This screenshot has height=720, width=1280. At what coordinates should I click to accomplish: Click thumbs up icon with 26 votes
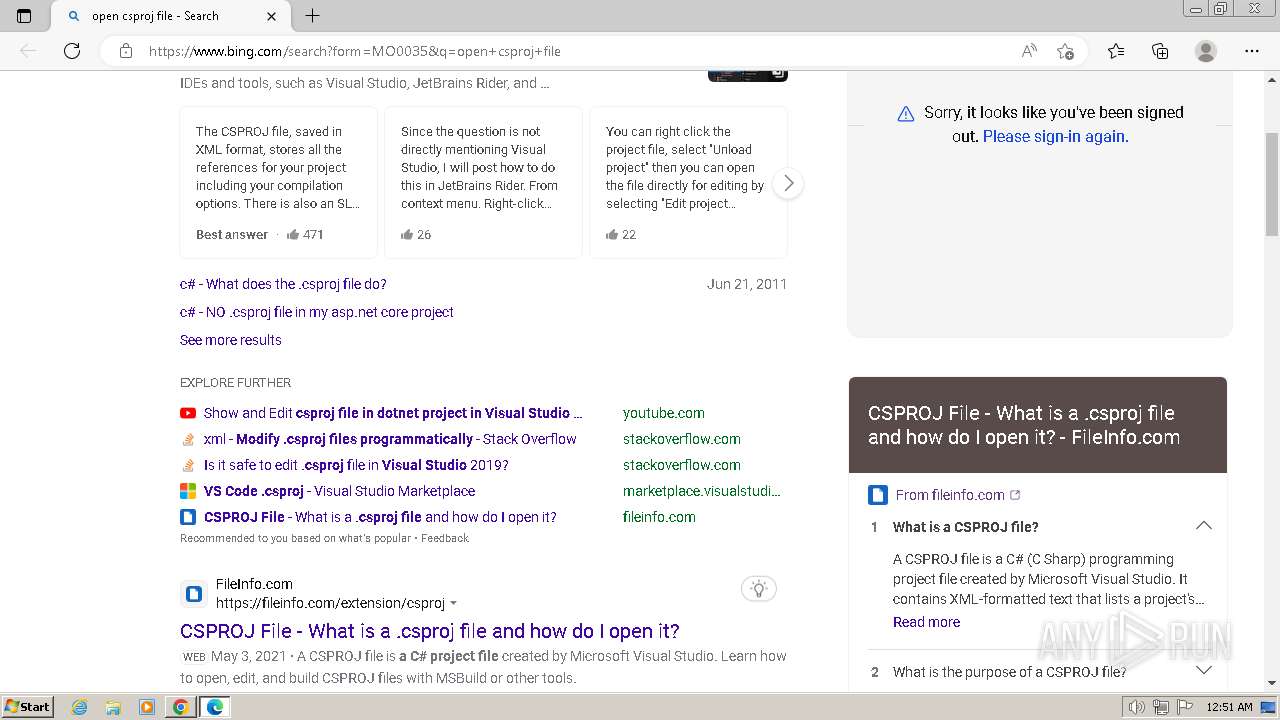coord(407,235)
